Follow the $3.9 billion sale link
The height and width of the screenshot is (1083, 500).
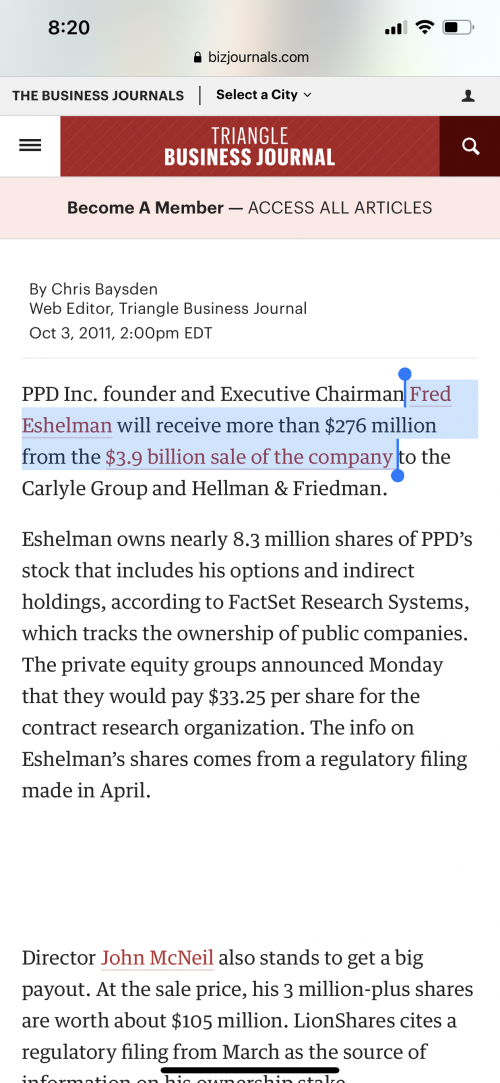click(x=249, y=457)
